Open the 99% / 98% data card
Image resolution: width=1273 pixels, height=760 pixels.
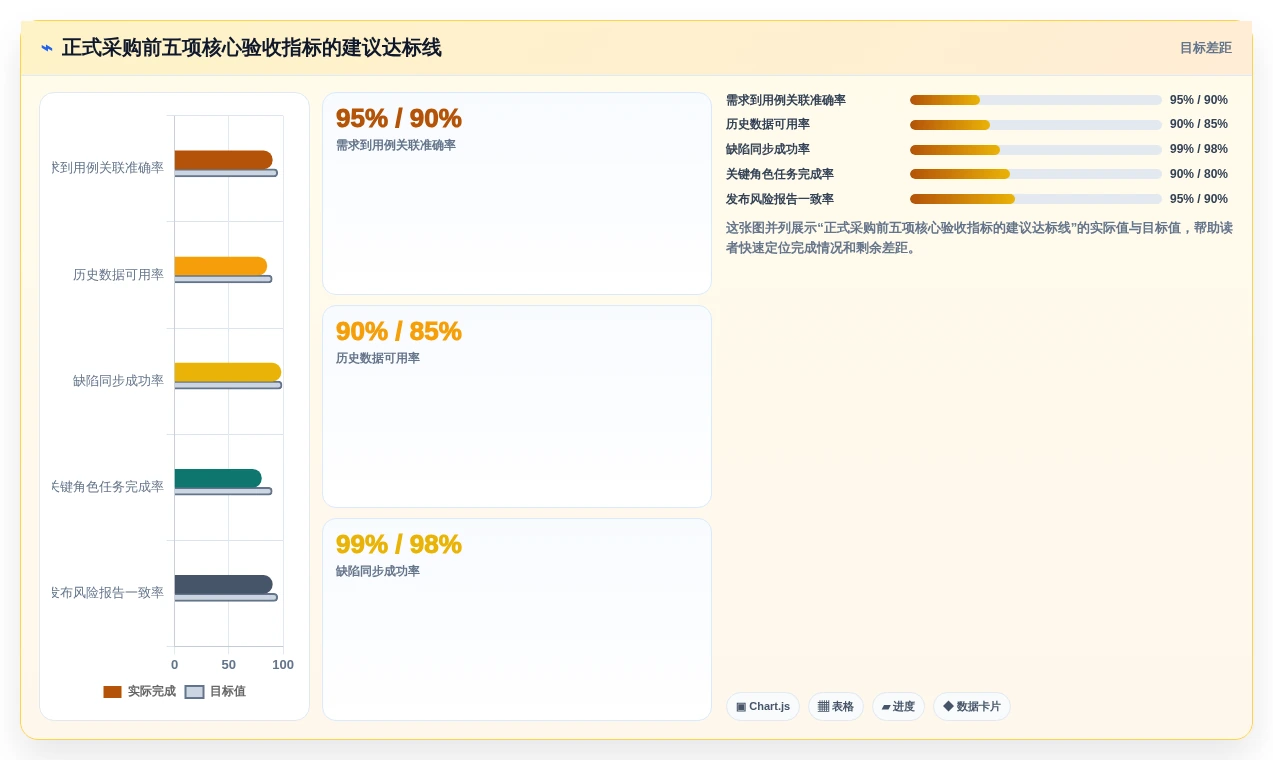click(517, 620)
